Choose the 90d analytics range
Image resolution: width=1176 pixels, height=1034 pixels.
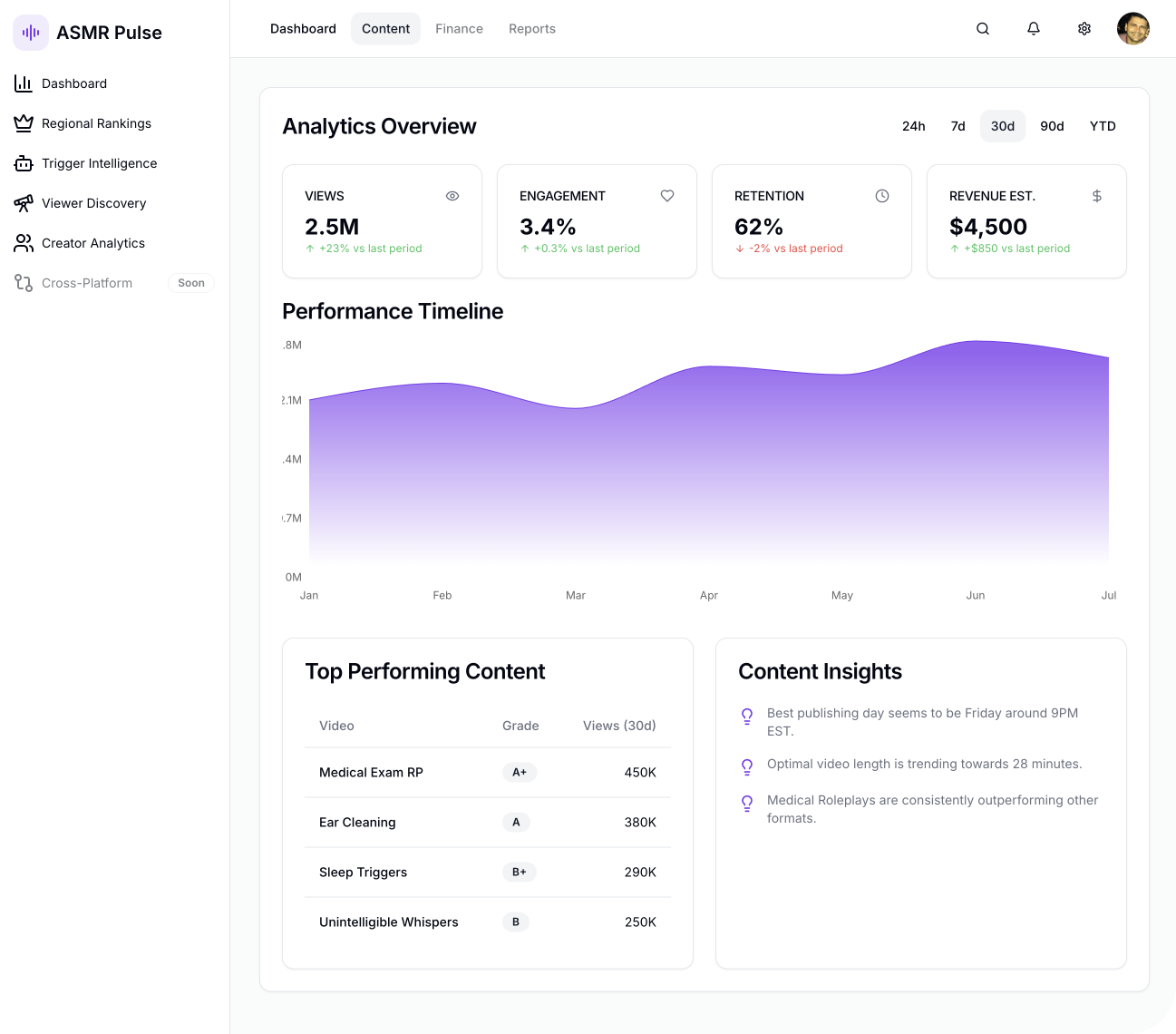1052,126
